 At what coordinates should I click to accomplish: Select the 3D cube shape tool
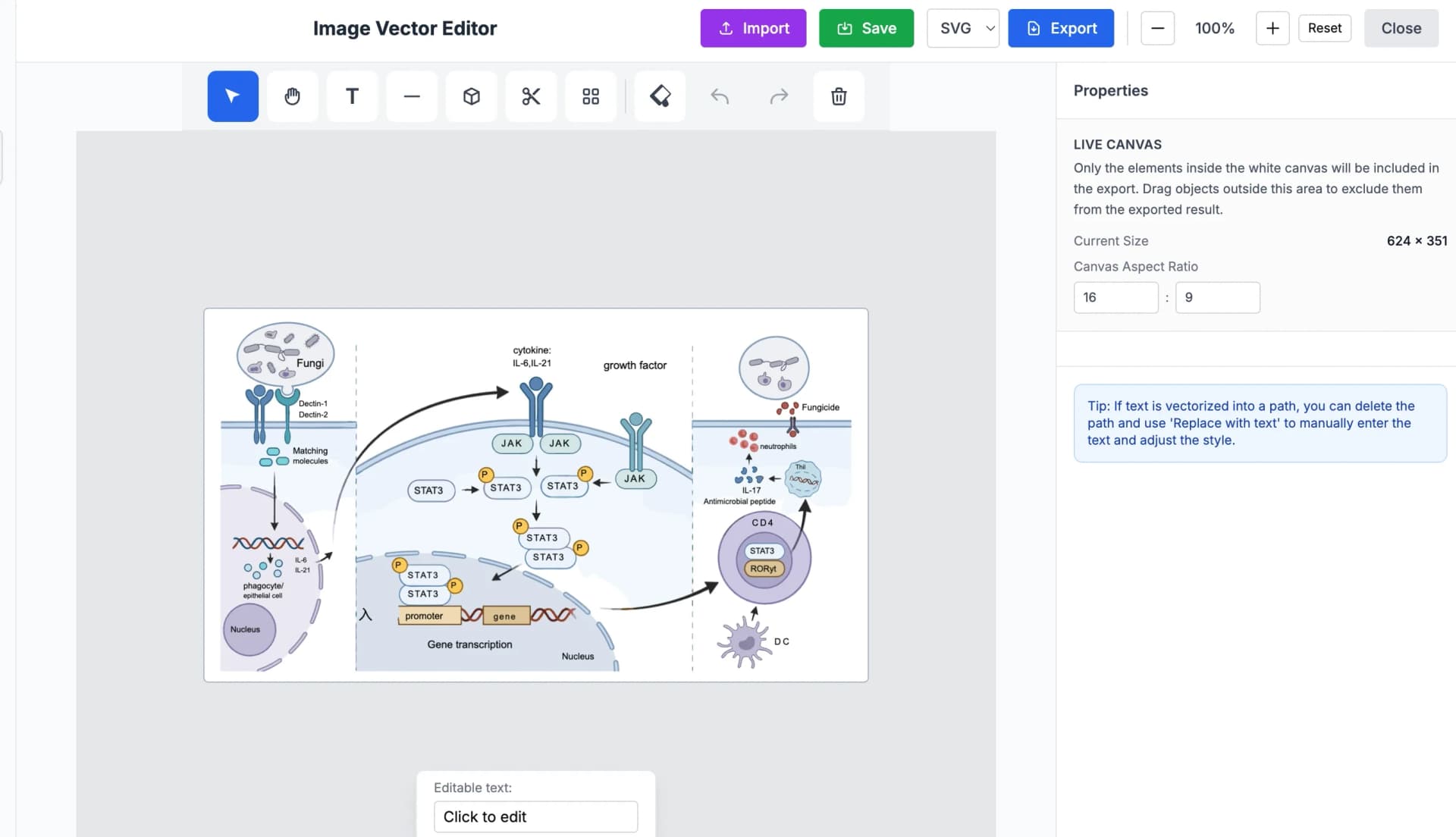pyautogui.click(x=471, y=96)
